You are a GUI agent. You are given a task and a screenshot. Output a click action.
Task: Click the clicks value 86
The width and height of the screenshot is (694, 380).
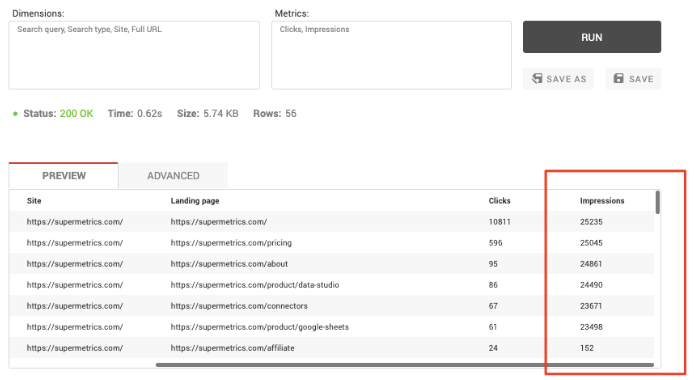pyautogui.click(x=493, y=285)
